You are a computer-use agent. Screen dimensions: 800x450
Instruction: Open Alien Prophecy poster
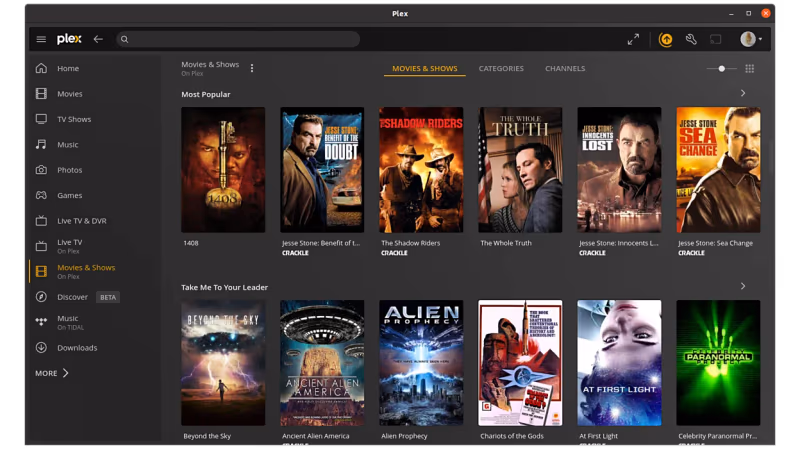click(421, 363)
